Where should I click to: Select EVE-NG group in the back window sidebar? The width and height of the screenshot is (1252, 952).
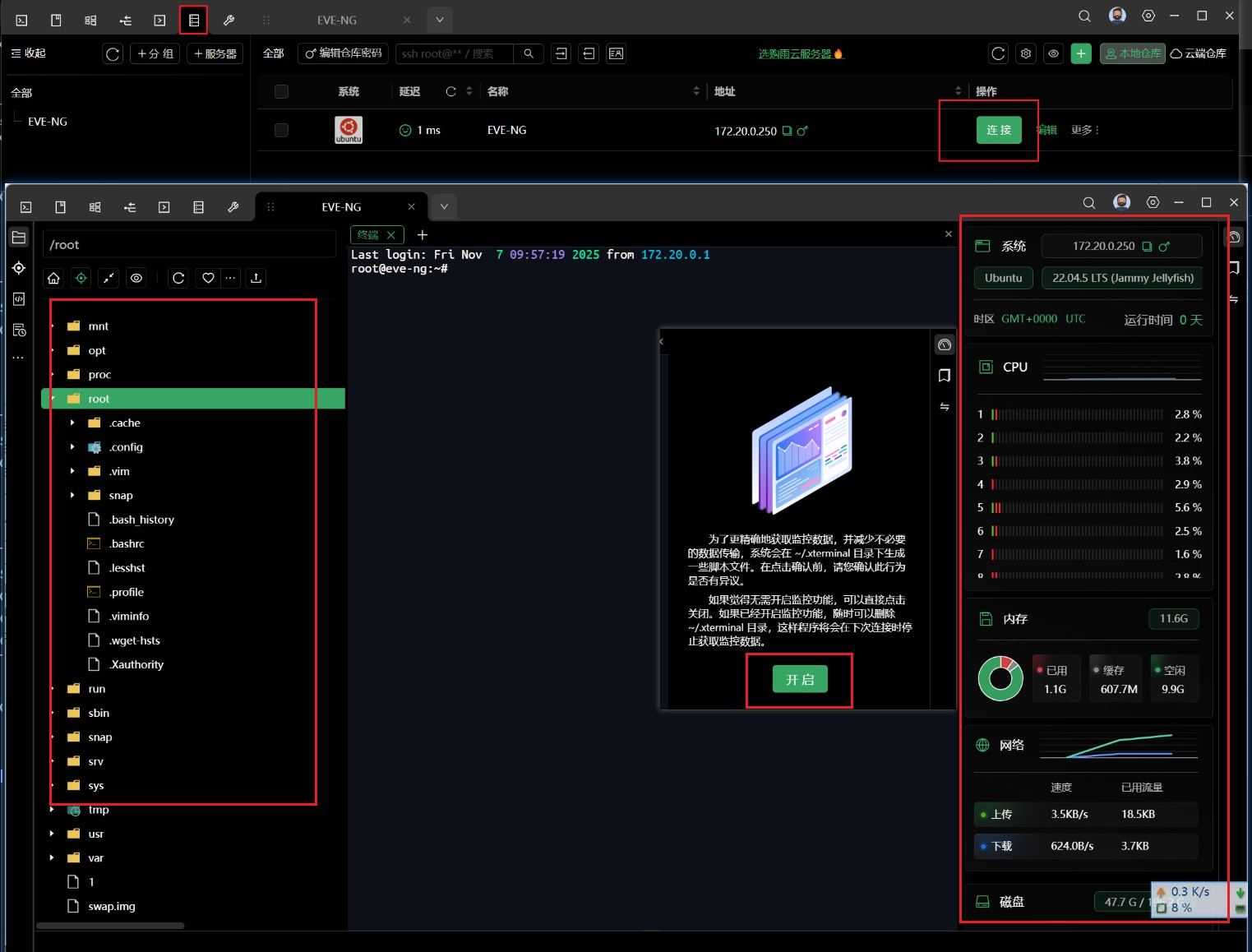pos(48,122)
